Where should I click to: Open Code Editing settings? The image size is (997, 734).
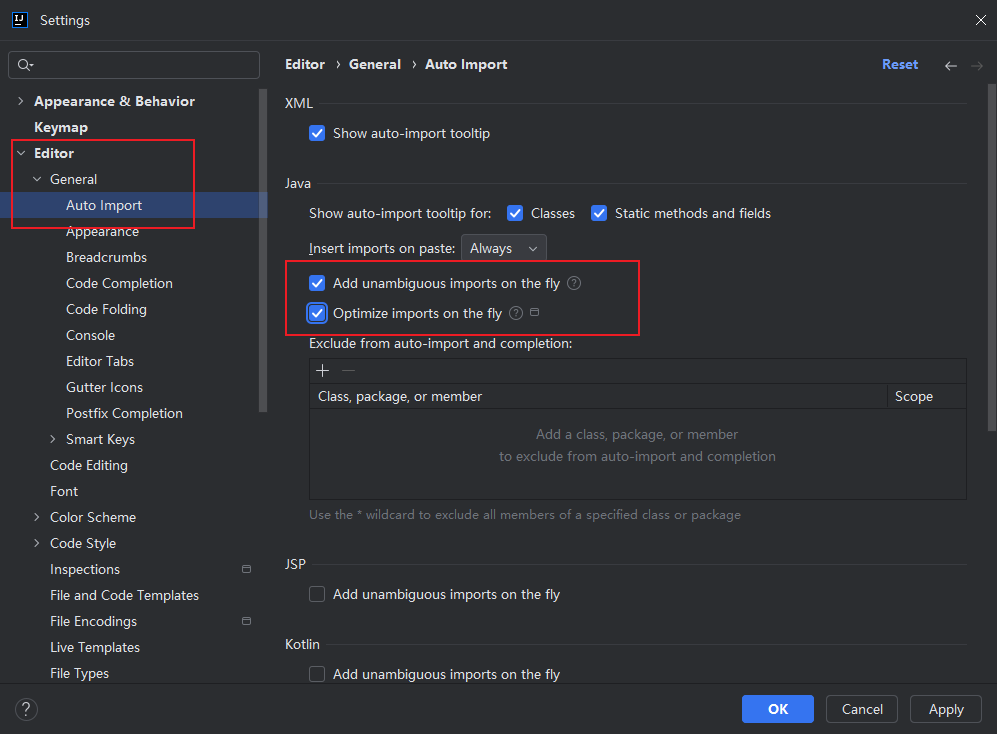(x=89, y=465)
